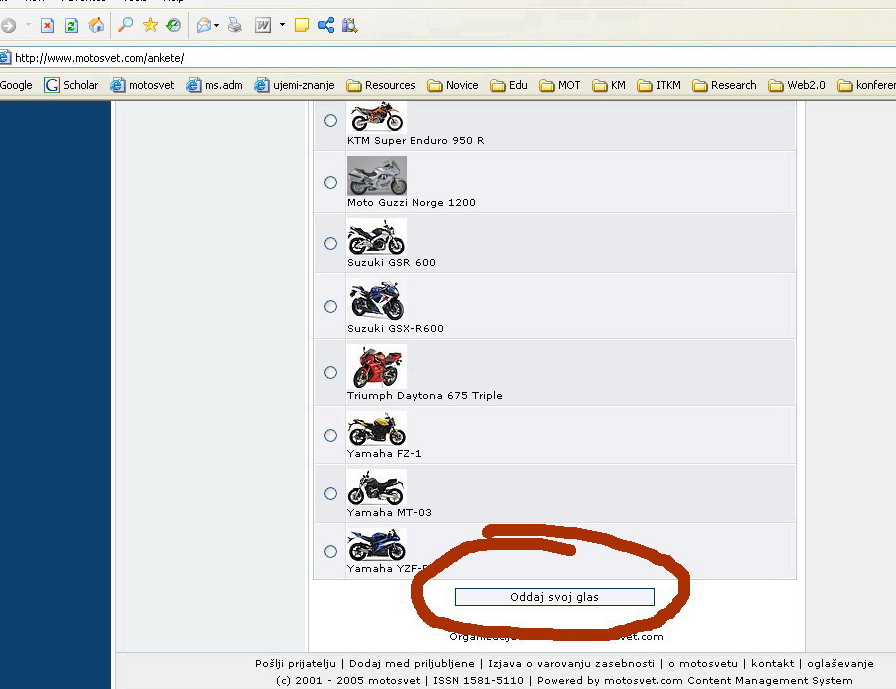Open the motosvet bookmark in Links bar
Screen dimensions: 896x689
coord(142,85)
